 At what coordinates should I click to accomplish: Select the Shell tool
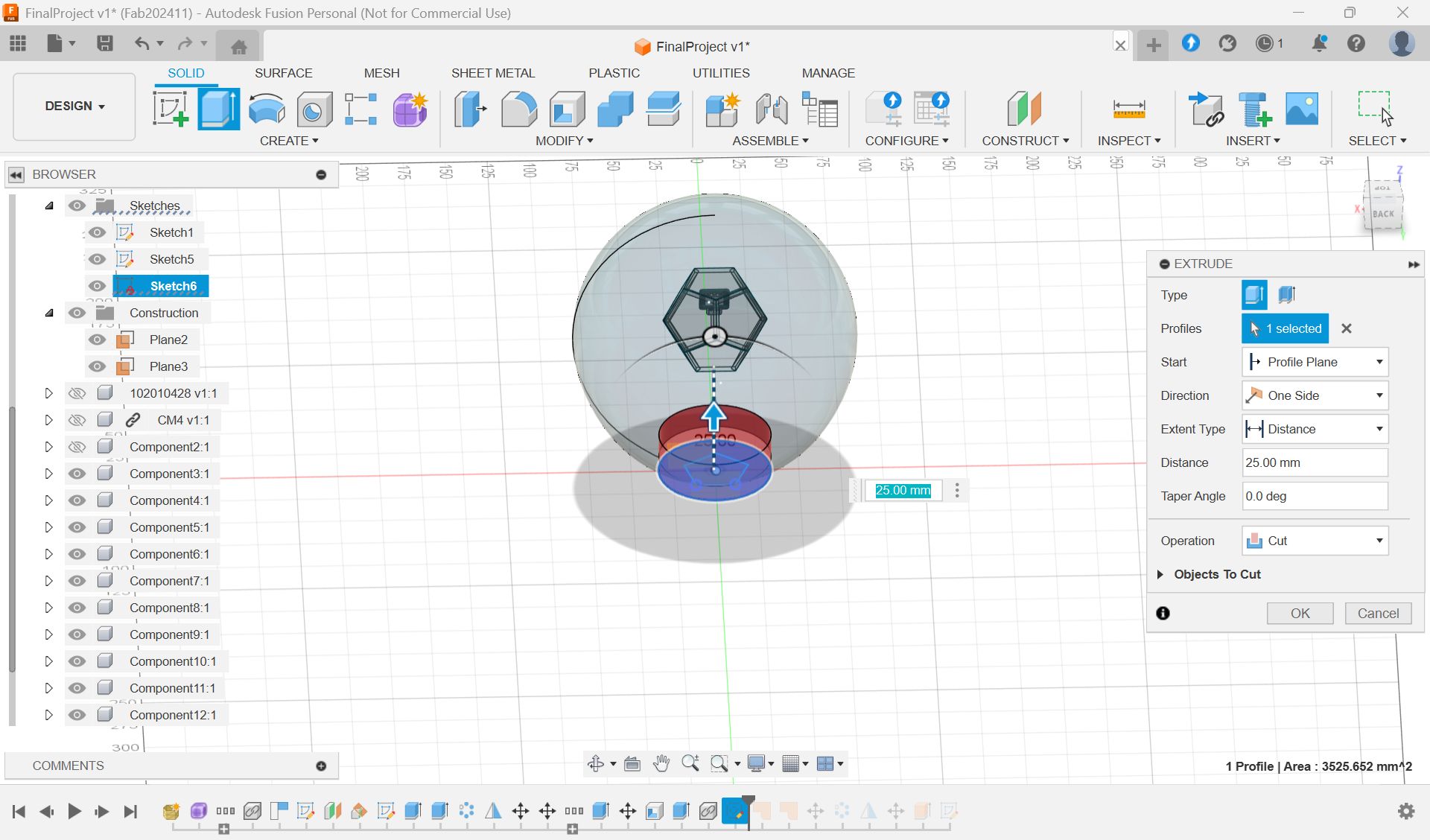click(567, 109)
